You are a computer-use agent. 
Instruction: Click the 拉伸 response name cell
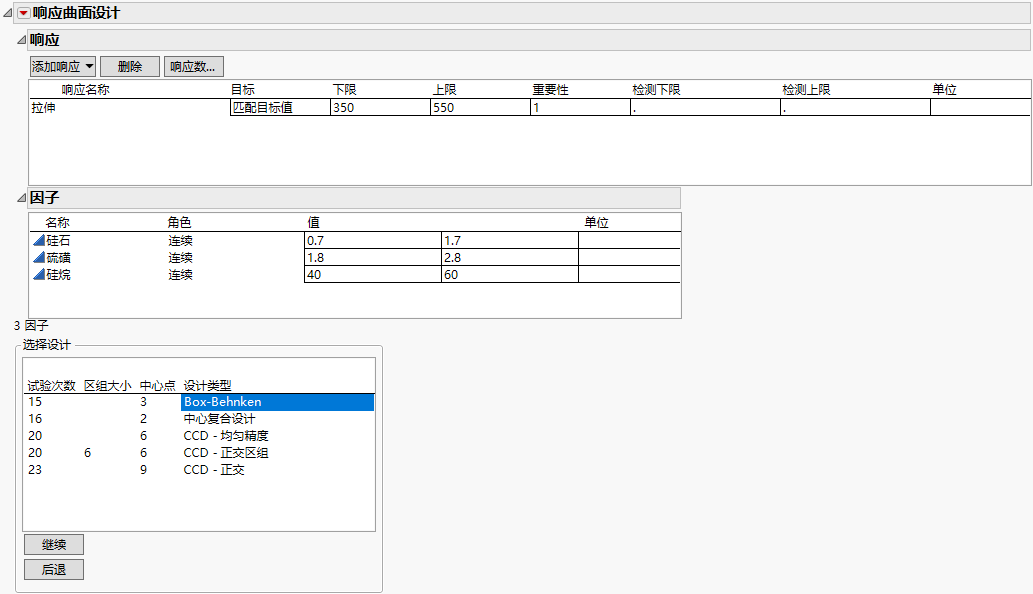coord(120,107)
